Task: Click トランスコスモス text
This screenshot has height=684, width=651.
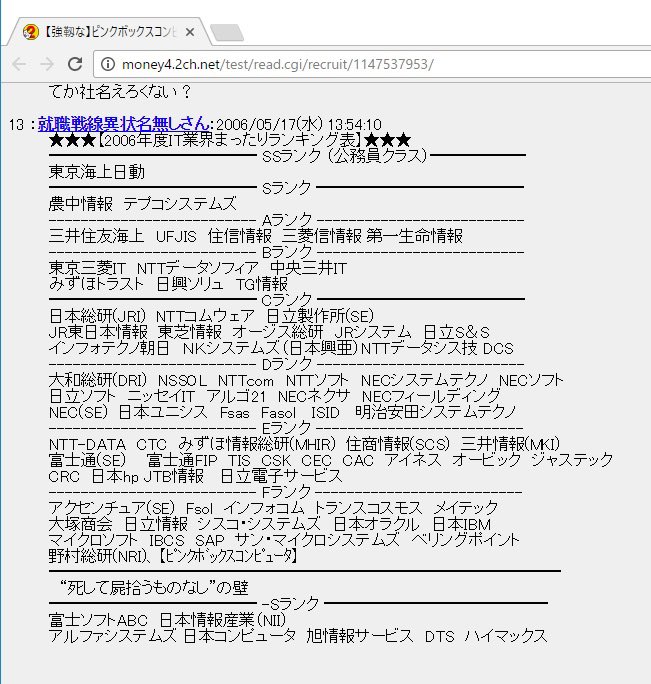Action: tap(368, 508)
